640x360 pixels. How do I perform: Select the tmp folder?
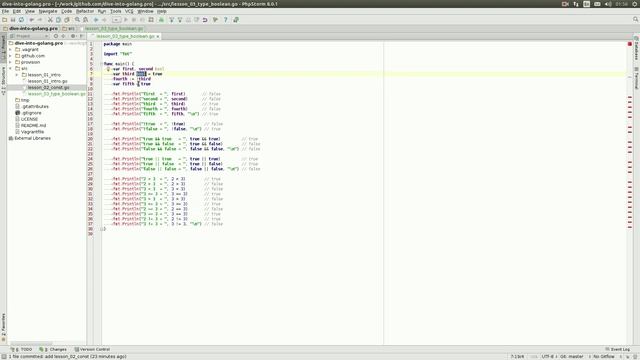[22, 100]
